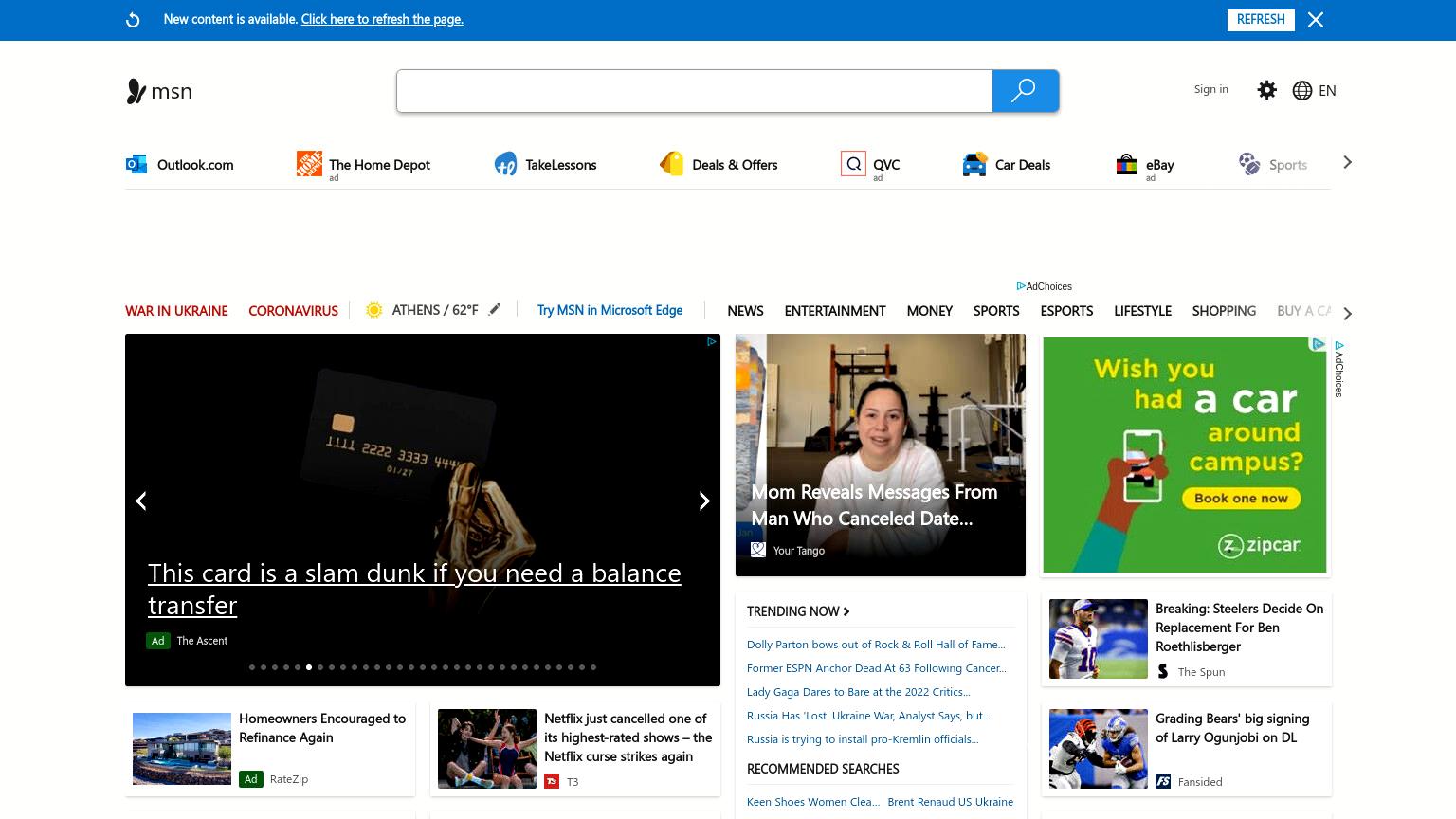Select the ESPORTS tab

pyautogui.click(x=1066, y=311)
